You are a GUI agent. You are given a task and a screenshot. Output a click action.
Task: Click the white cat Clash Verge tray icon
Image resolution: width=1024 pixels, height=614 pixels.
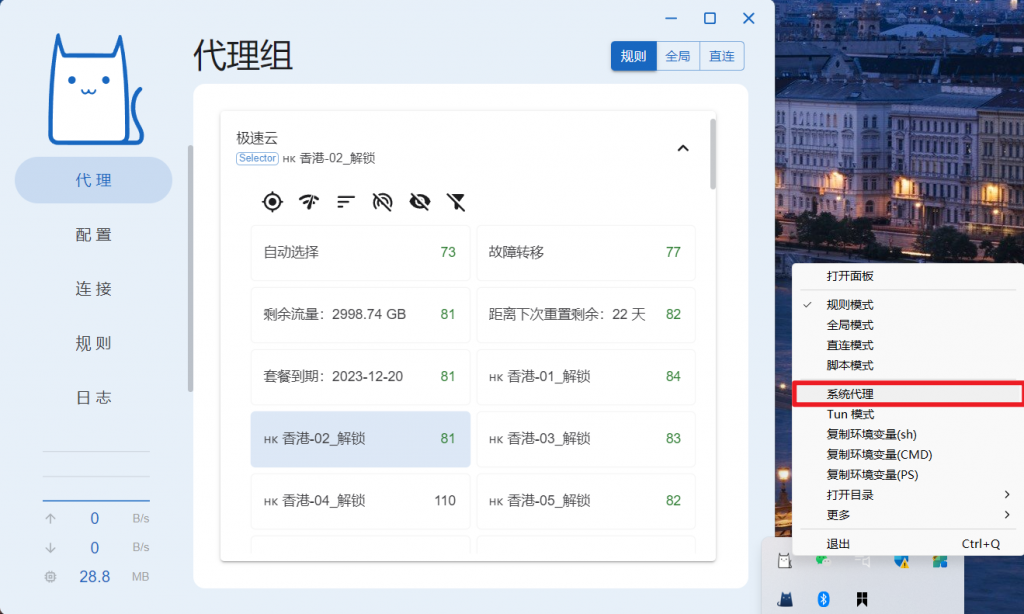pos(784,560)
